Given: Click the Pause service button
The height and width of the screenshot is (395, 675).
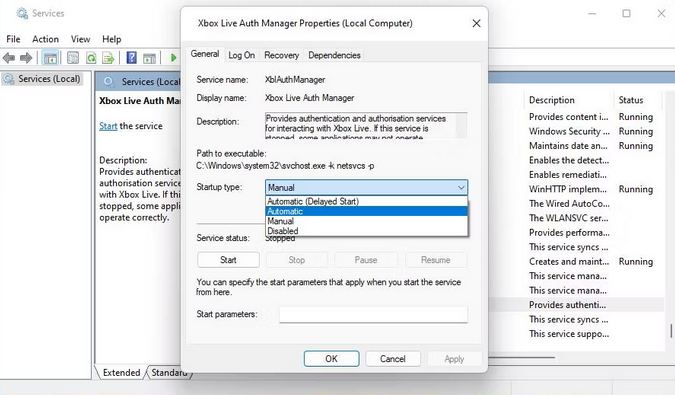Looking at the screenshot, I should coord(366,260).
